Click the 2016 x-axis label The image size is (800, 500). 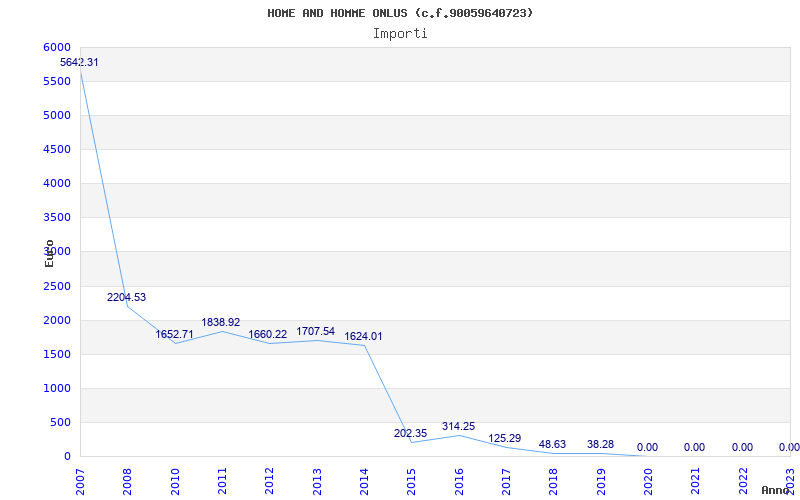pos(459,481)
